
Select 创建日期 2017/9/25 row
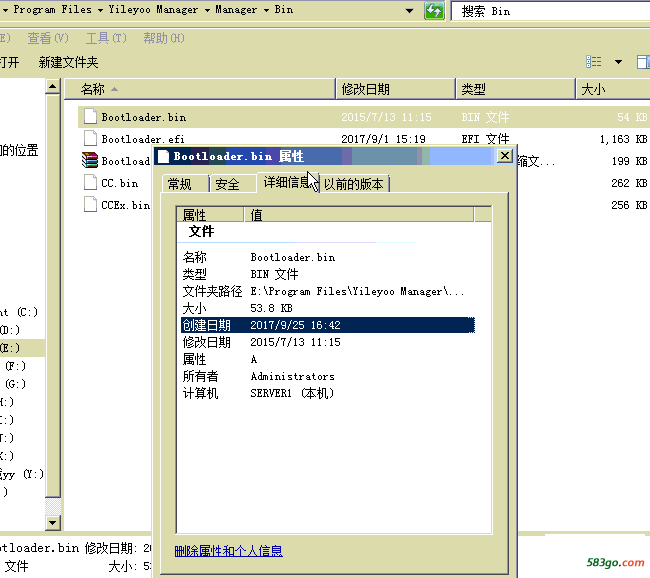(x=327, y=325)
